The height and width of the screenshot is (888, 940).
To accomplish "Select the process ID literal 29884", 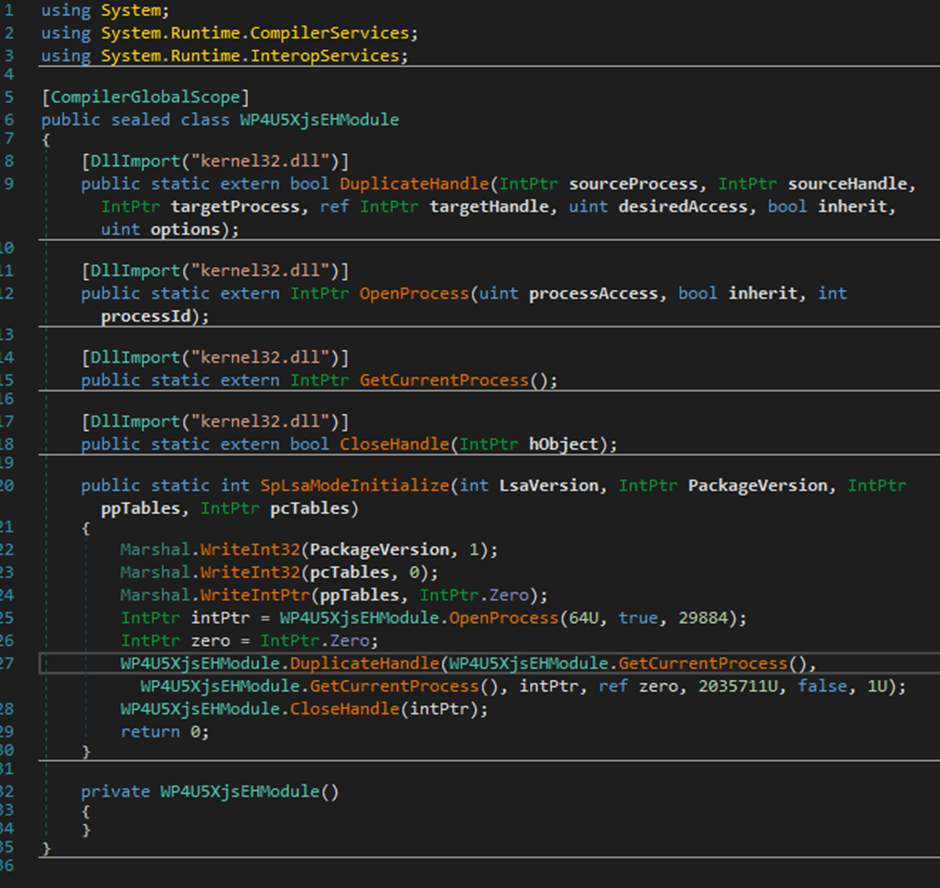I will [x=703, y=618].
